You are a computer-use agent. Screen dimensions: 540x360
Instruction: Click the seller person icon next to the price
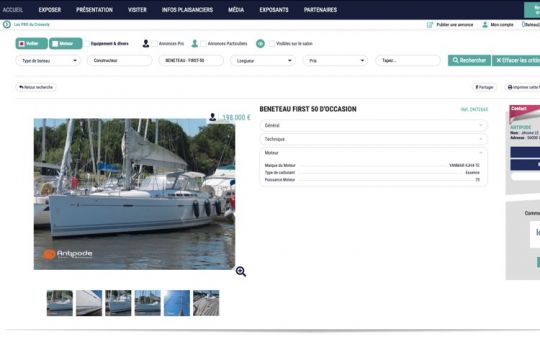tap(212, 117)
